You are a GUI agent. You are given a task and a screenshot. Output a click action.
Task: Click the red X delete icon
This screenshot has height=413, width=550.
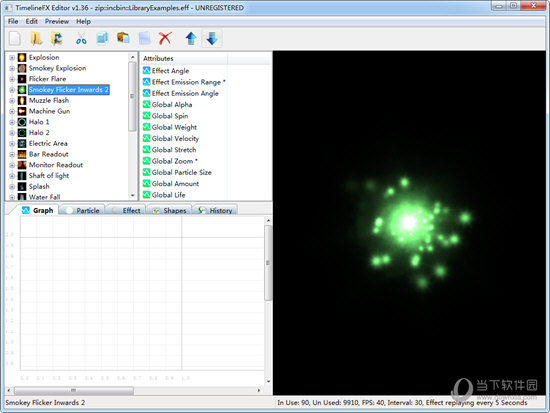pos(165,38)
